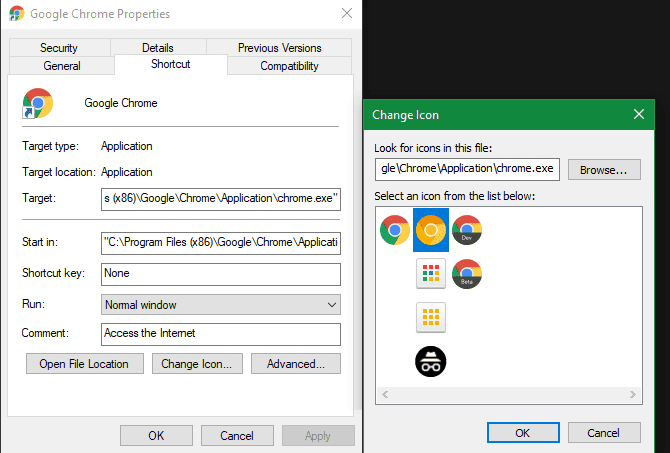Cancel the Change Icon dialog
Screen dimensions: 670x453
point(604,433)
